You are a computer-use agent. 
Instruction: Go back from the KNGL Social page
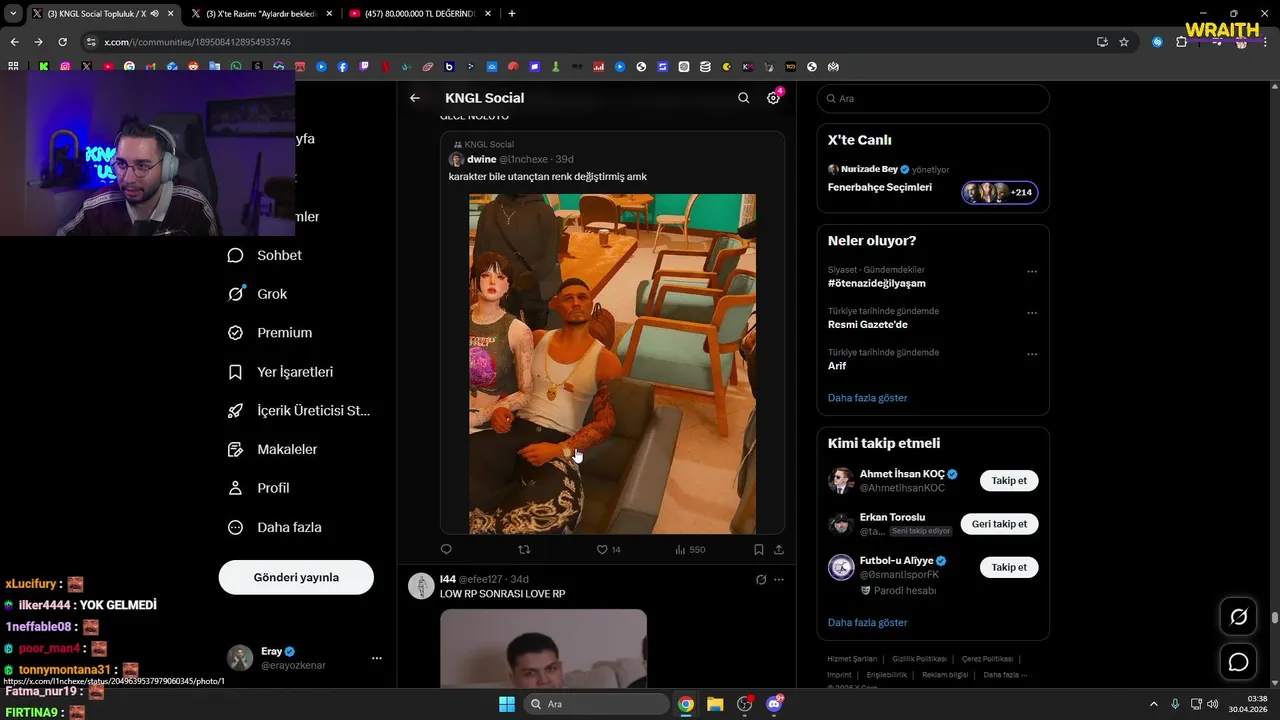pos(415,98)
